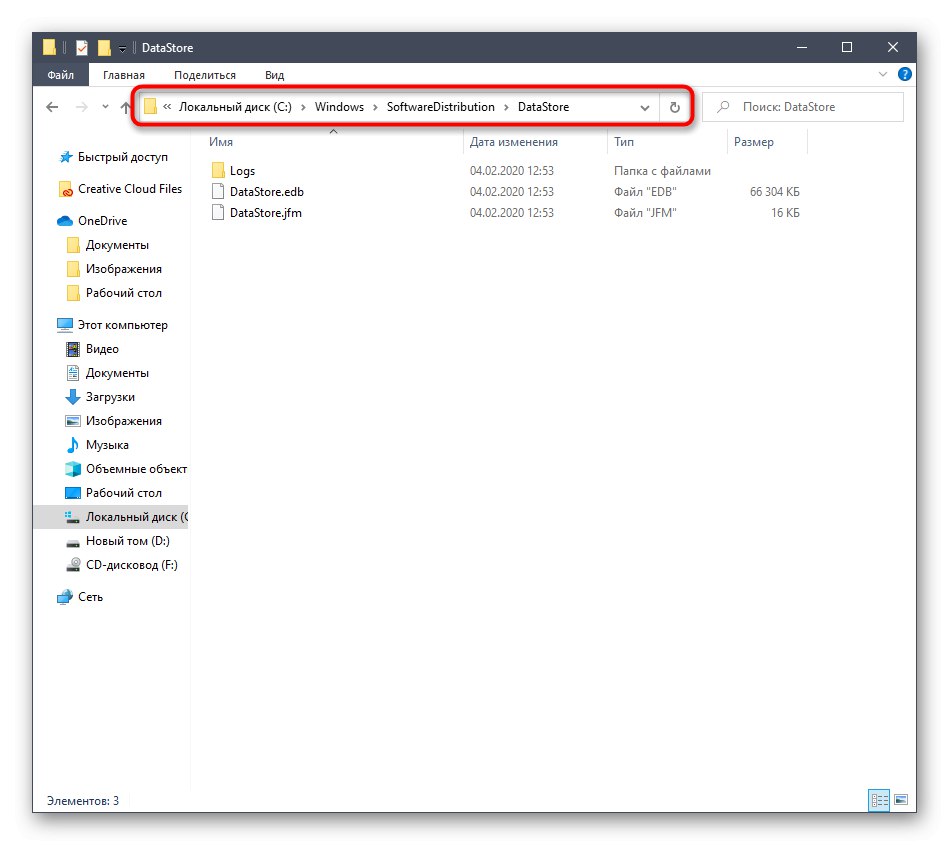
Task: Select Этот компьютер in navigation pane
Action: [x=122, y=325]
